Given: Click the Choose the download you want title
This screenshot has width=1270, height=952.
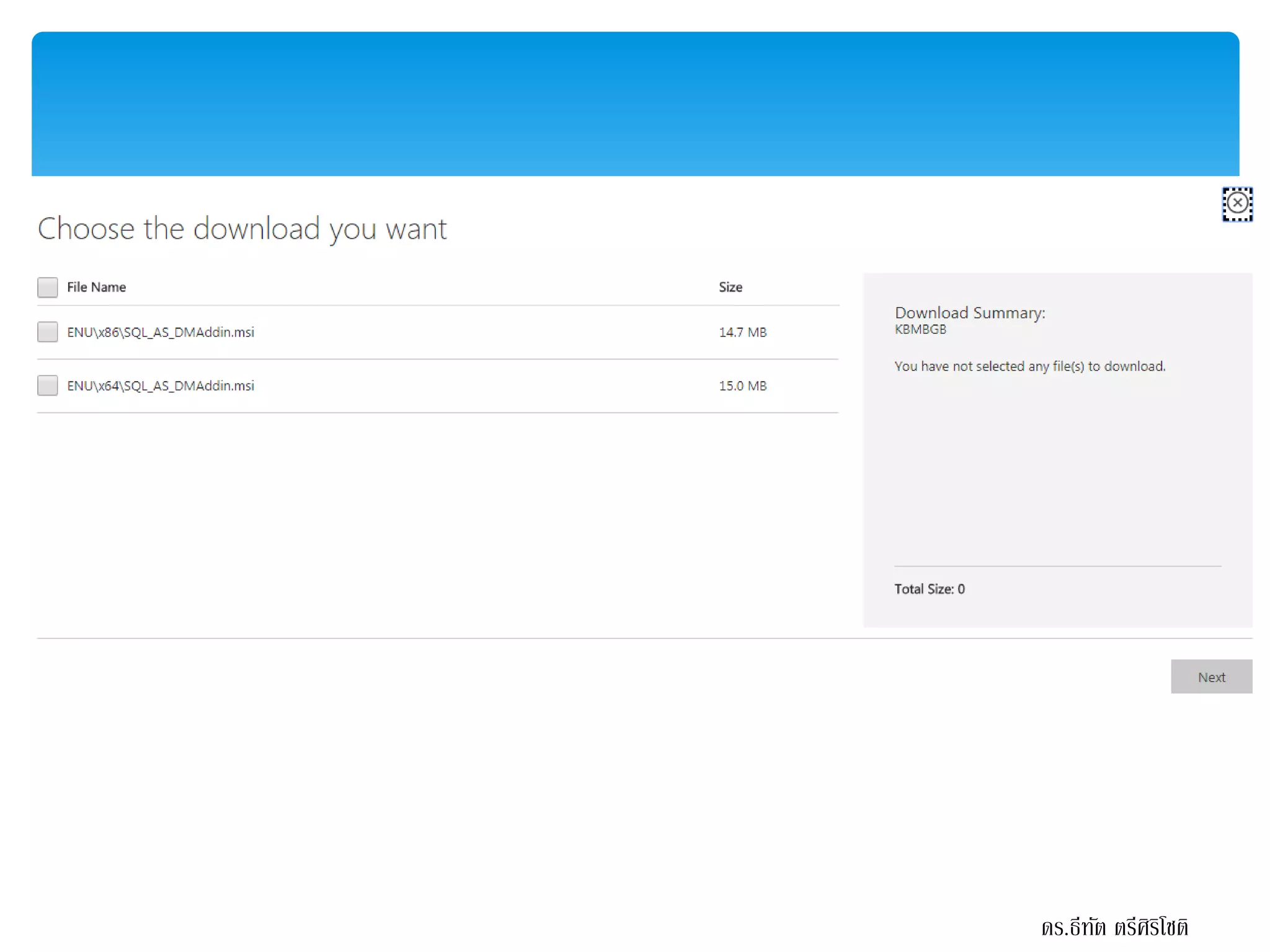Looking at the screenshot, I should point(242,229).
